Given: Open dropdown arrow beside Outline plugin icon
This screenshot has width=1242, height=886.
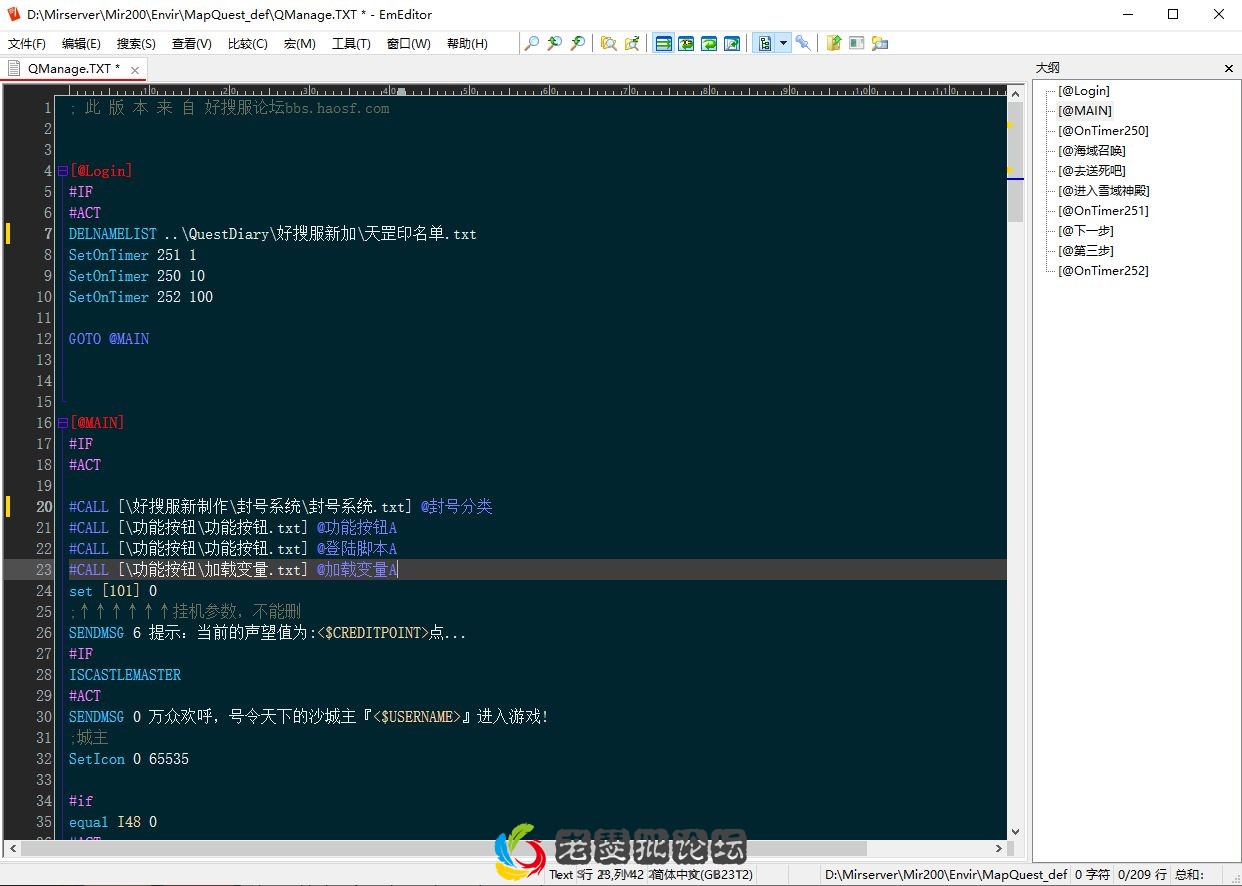Looking at the screenshot, I should point(784,43).
